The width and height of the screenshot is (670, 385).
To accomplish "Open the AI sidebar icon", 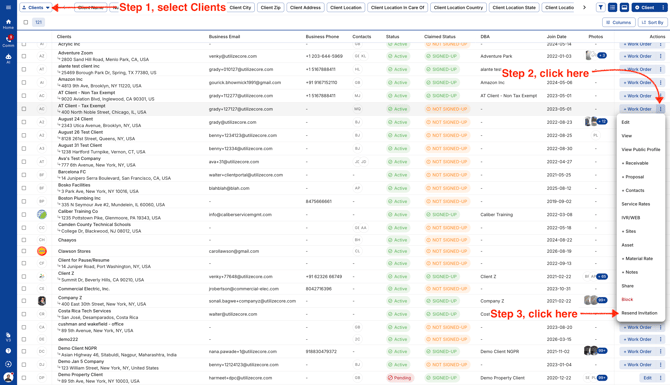I will [8, 59].
